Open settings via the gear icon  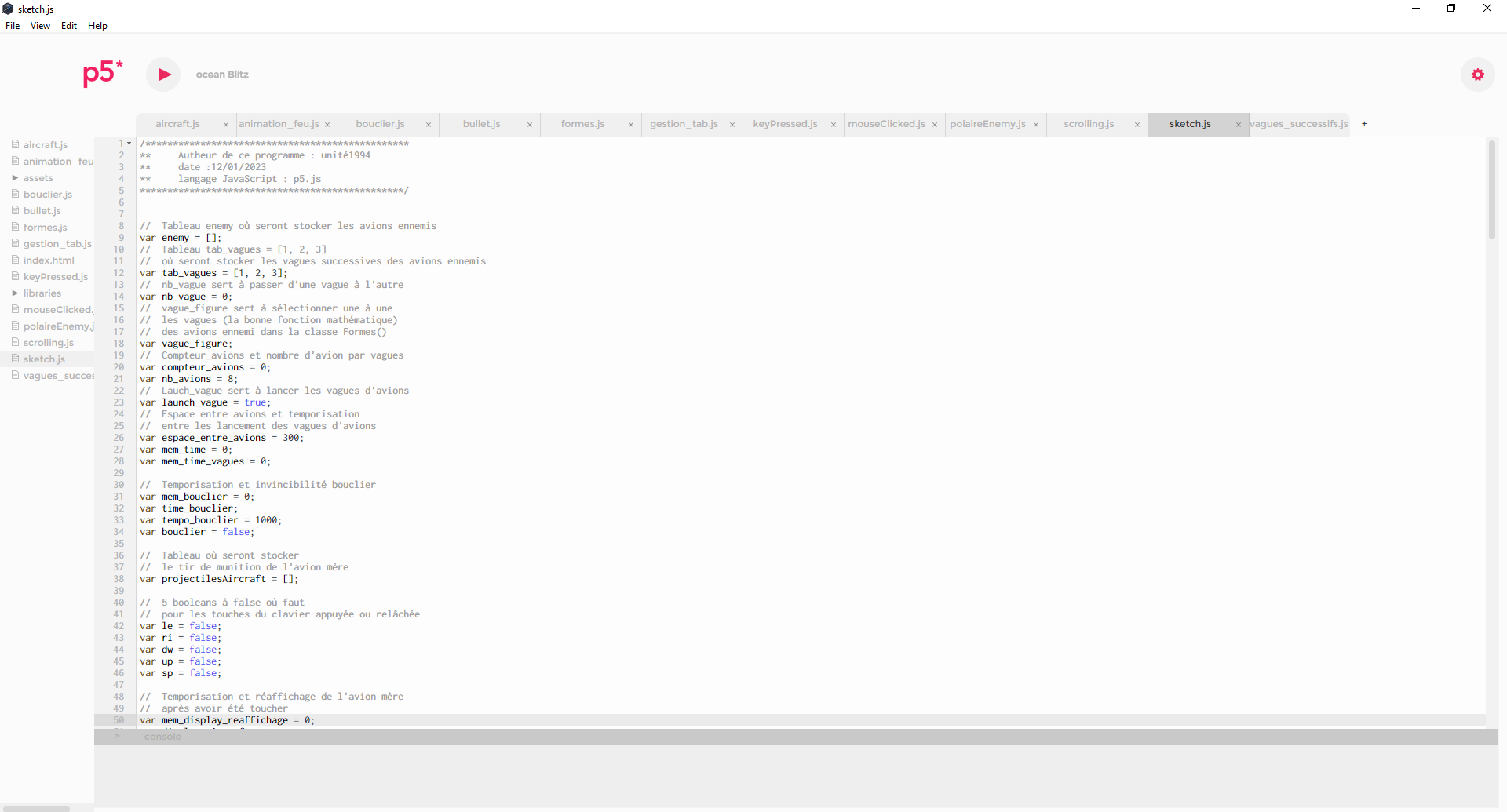(1477, 75)
